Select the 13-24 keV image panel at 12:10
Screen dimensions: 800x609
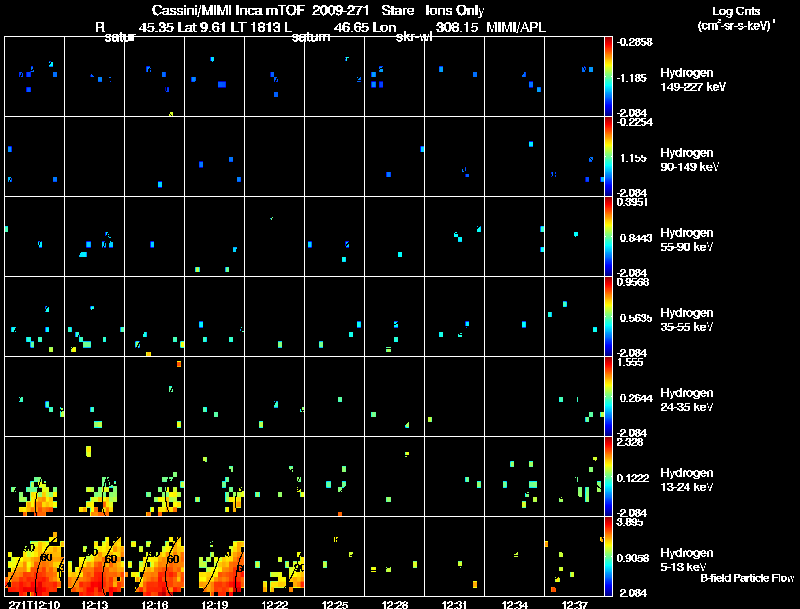35,476
